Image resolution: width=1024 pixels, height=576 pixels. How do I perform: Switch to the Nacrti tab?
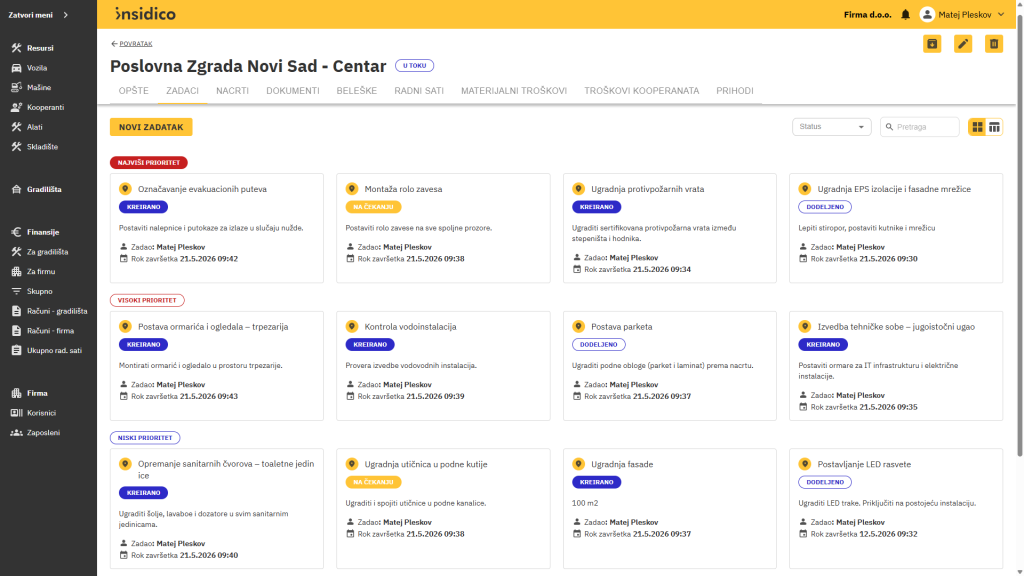pyautogui.click(x=232, y=91)
